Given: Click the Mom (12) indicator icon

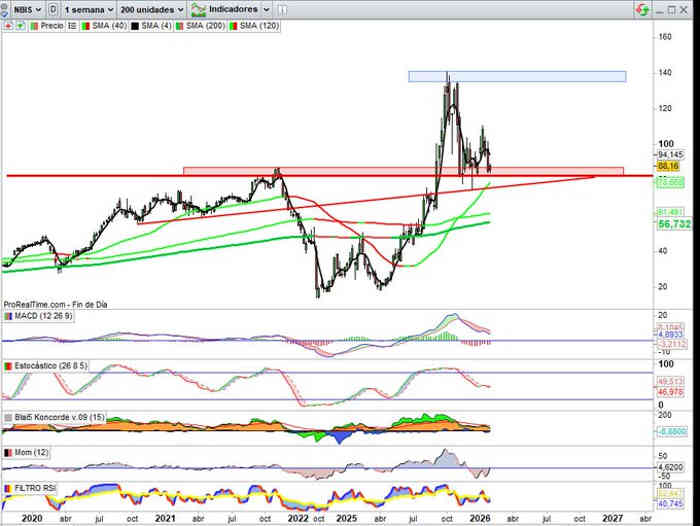Looking at the screenshot, I should 8,453.
